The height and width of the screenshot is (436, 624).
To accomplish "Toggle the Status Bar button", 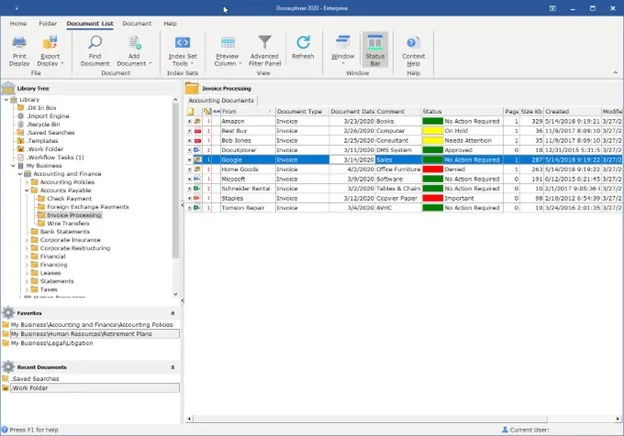I will pyautogui.click(x=375, y=51).
